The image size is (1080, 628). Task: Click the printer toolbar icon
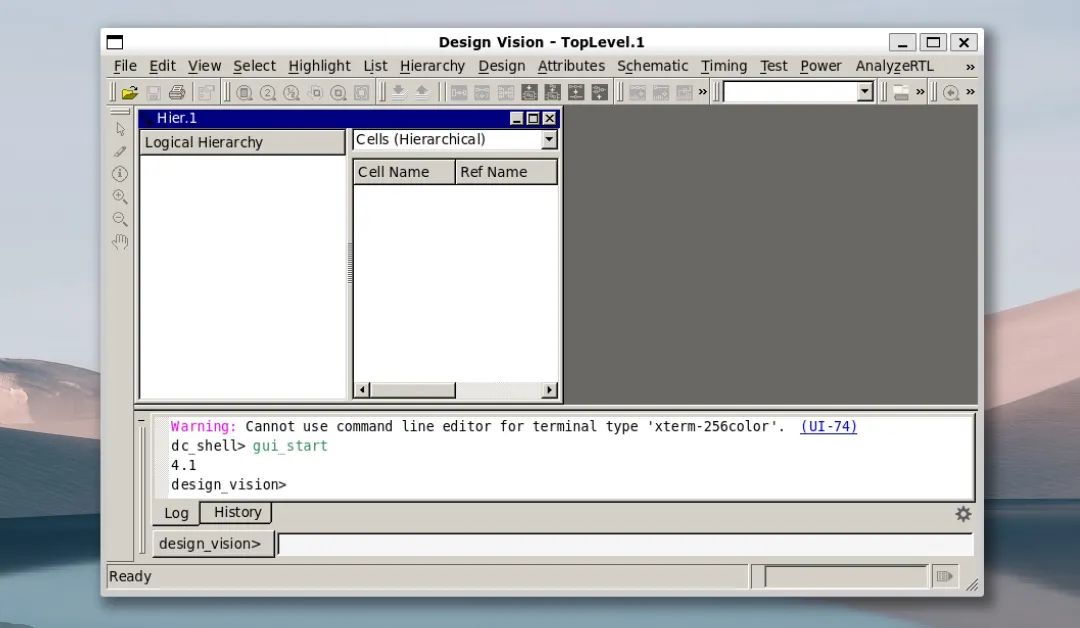(x=177, y=92)
